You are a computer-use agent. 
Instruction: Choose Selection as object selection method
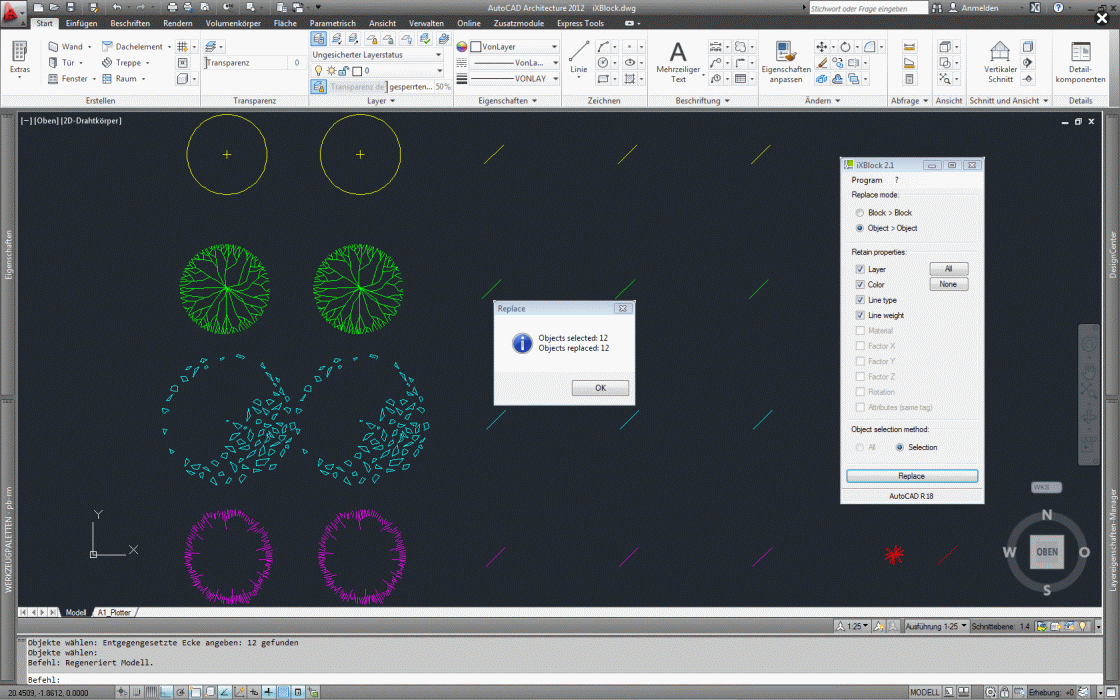tap(916, 447)
